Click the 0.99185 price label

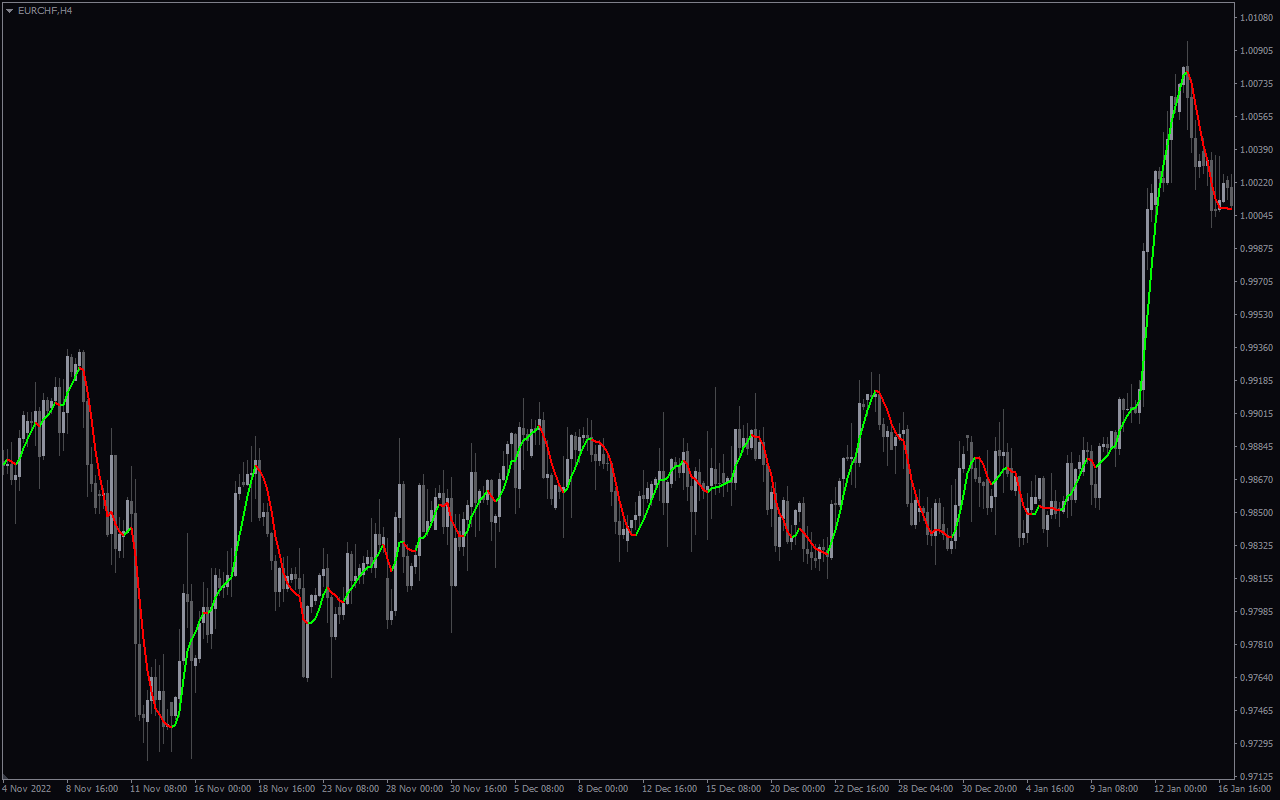tap(1257, 380)
